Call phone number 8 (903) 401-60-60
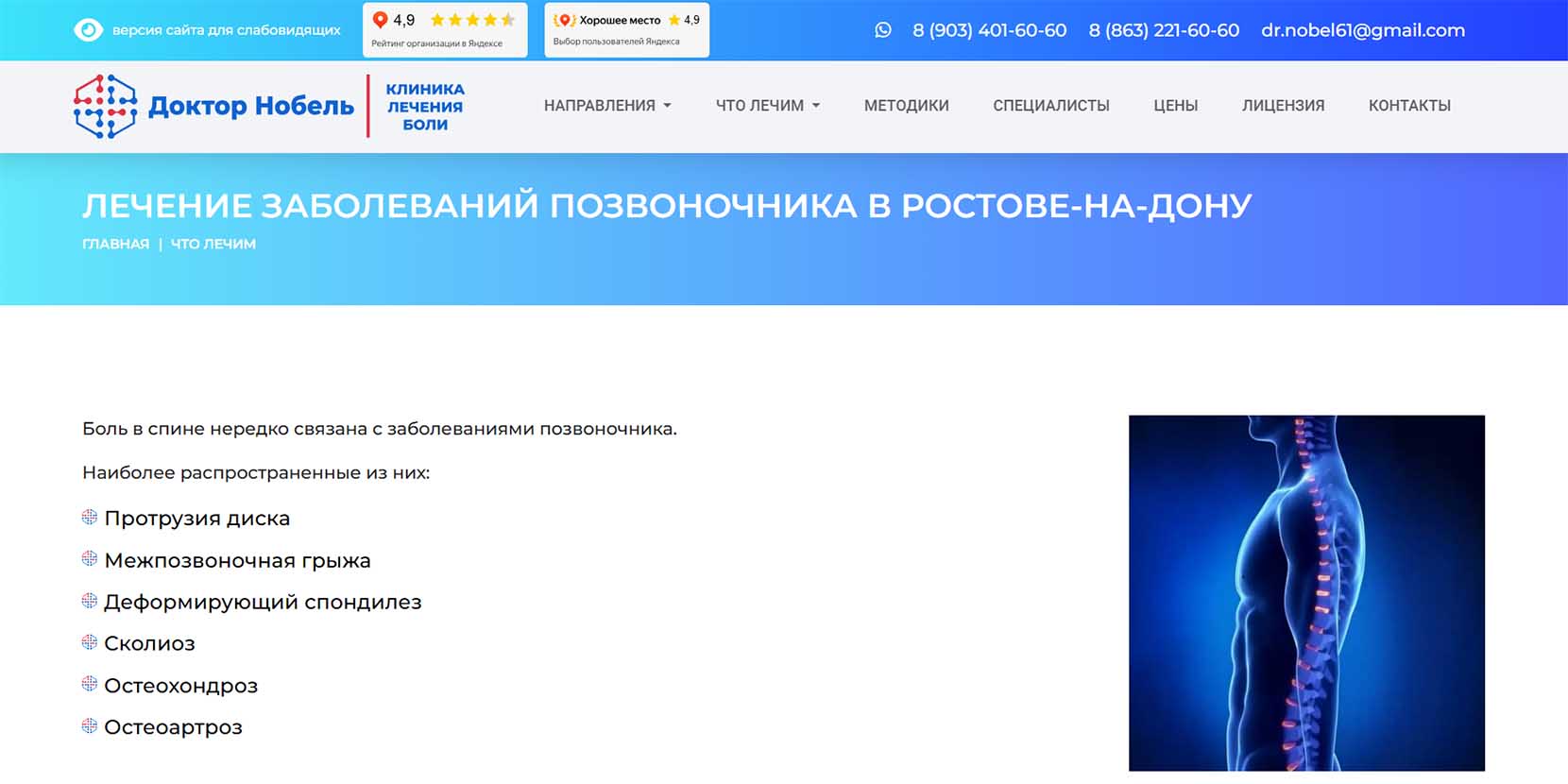The height and width of the screenshot is (784, 1568). 989,30
